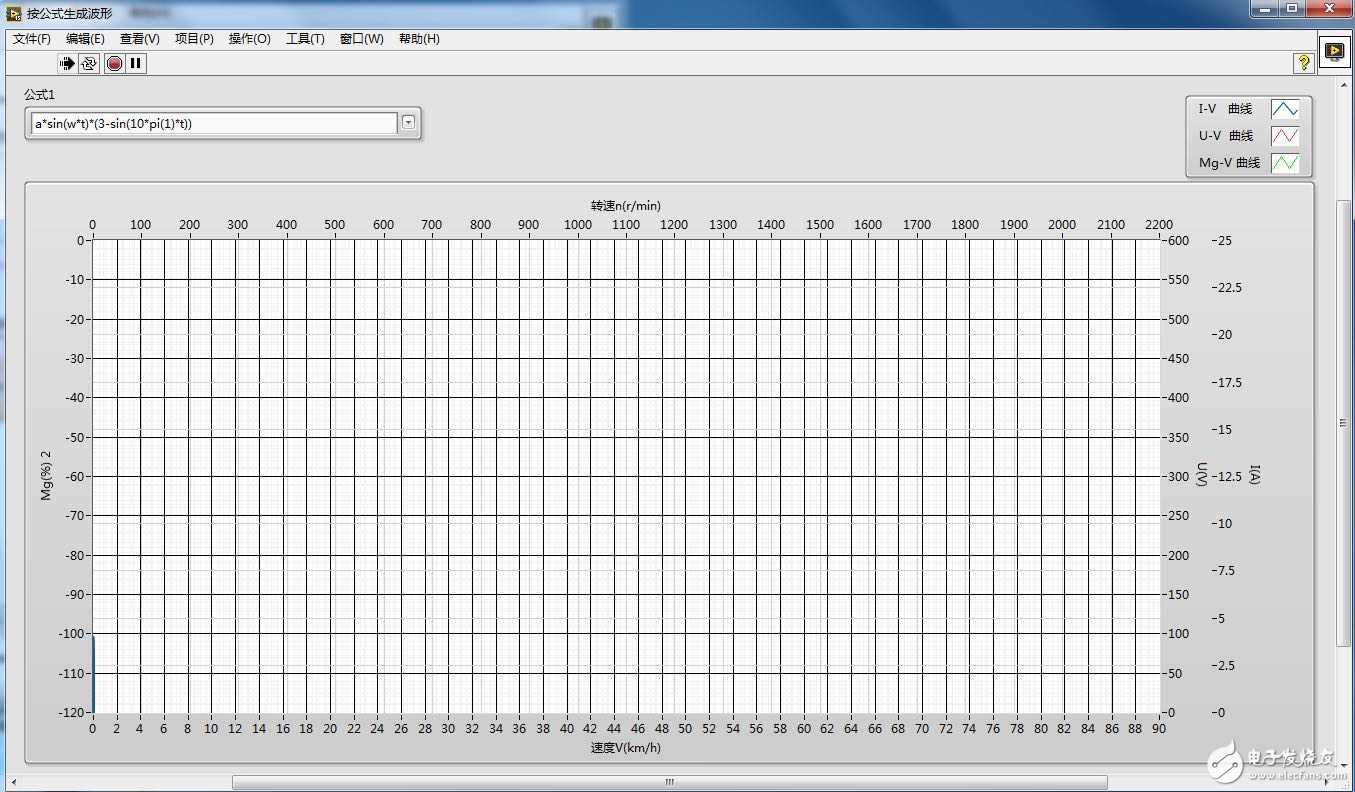Minimize the 按公式生成波形 window
Image resolution: width=1355 pixels, height=792 pixels.
pos(1264,9)
